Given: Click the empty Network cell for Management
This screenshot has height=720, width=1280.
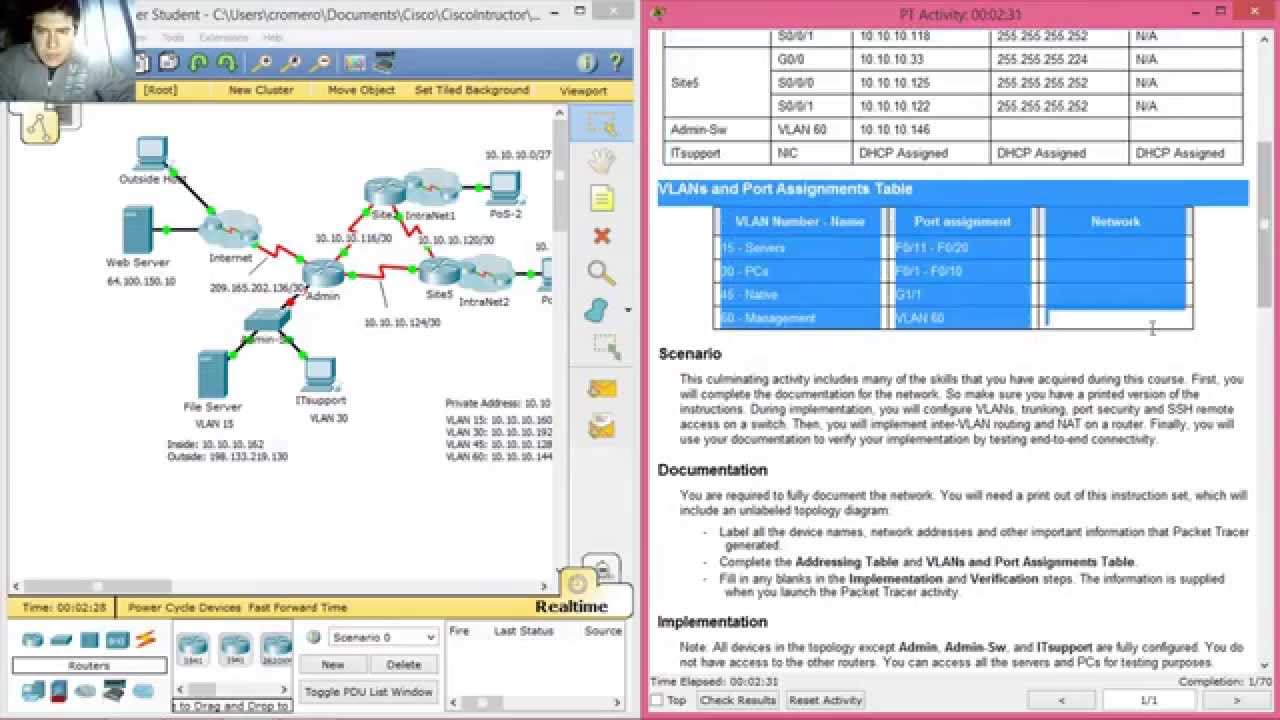Looking at the screenshot, I should 1116,318.
